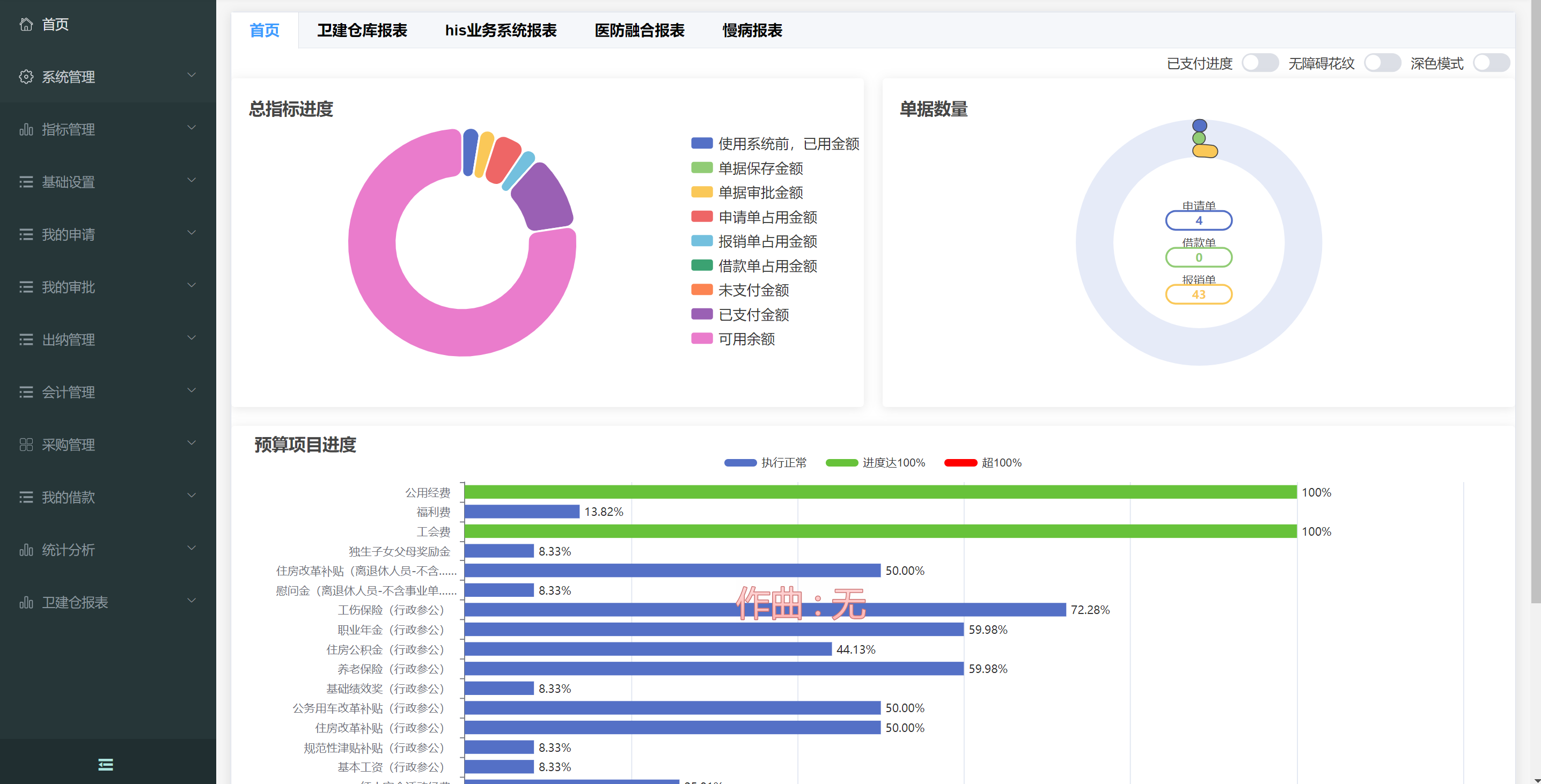The width and height of the screenshot is (1541, 784).
Task: Expand the 出纳管理 menu chevron
Action: (x=192, y=338)
